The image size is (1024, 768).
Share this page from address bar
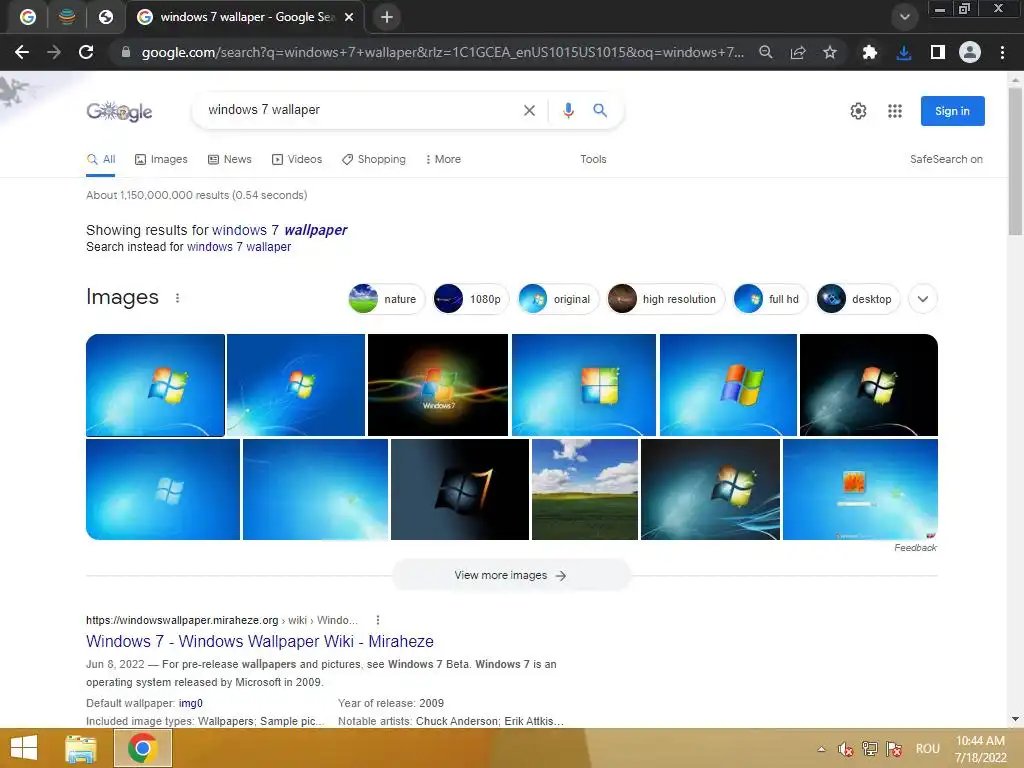coord(798,52)
